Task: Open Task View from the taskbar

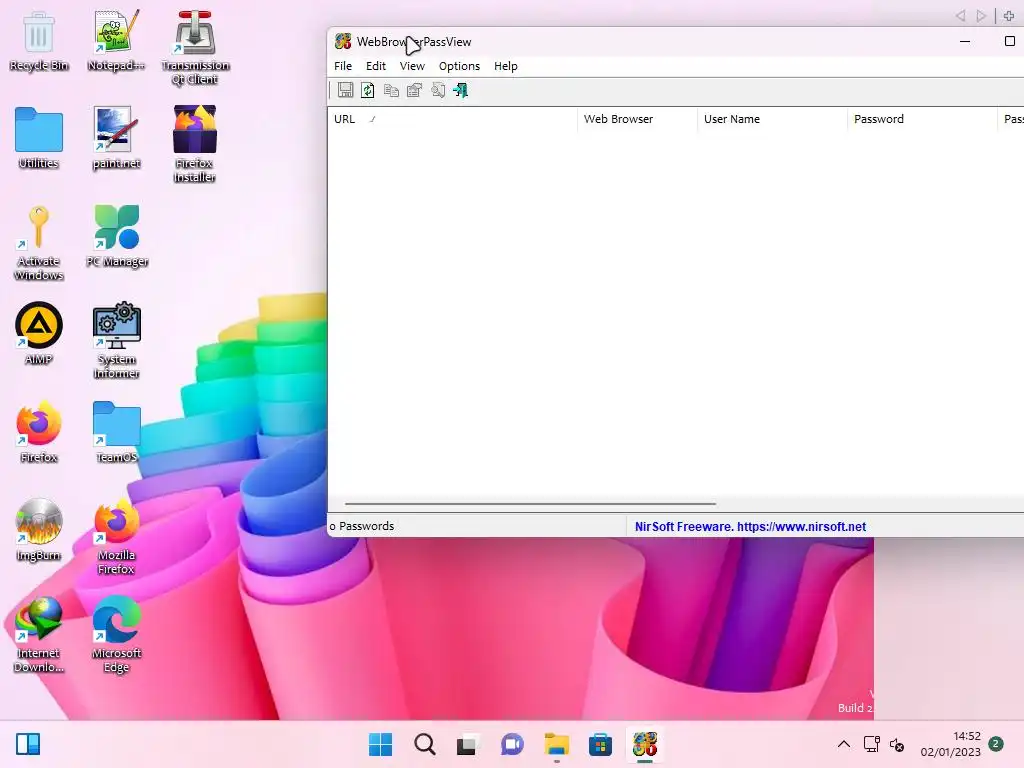Action: coord(468,744)
